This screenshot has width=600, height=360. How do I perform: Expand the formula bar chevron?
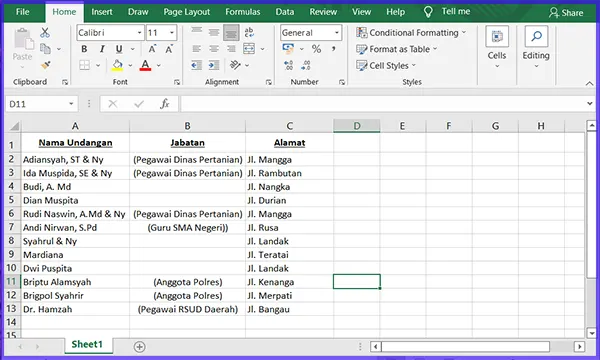pyautogui.click(x=590, y=103)
